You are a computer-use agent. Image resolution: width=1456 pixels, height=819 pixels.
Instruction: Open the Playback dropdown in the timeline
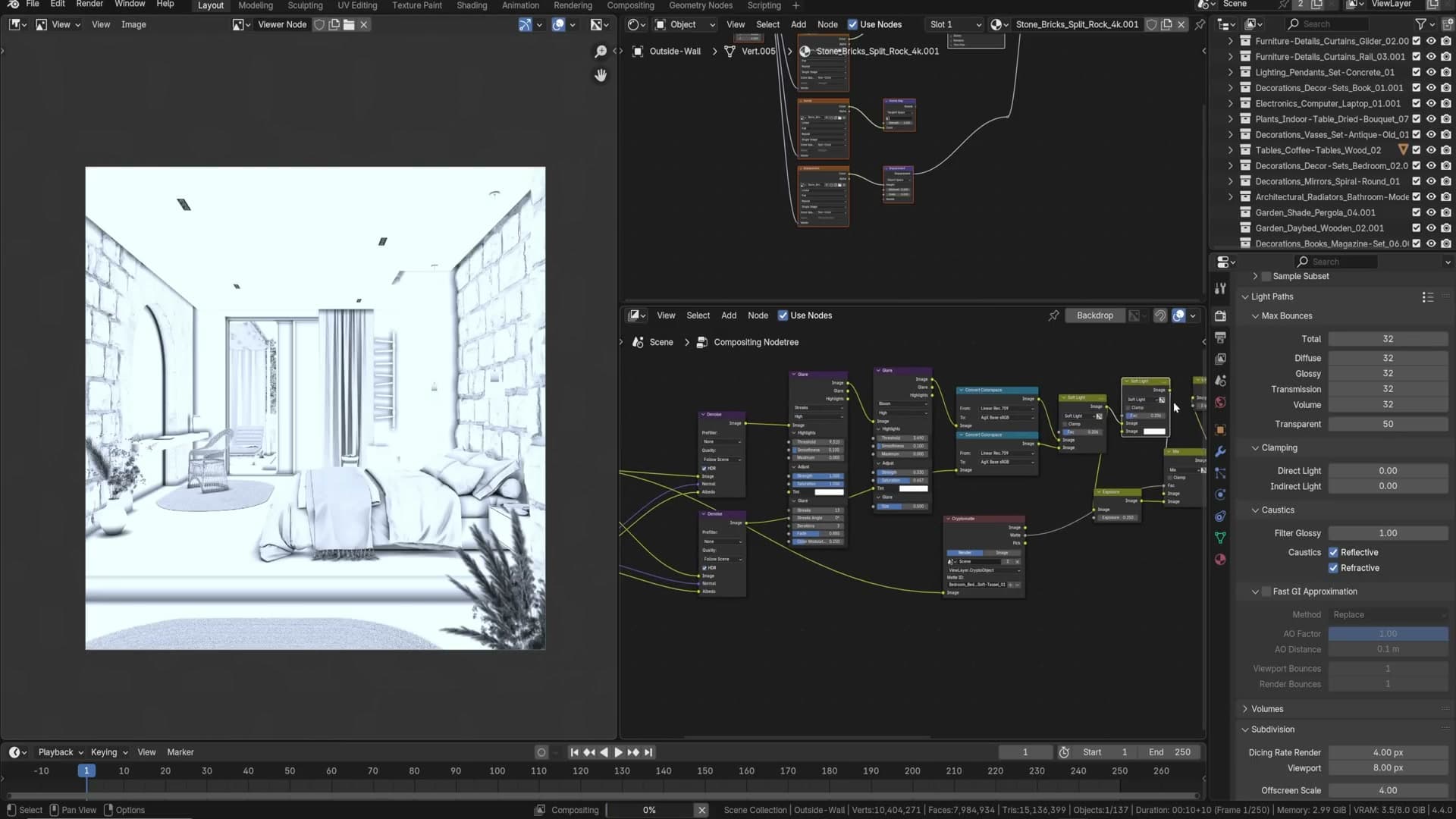(61, 752)
